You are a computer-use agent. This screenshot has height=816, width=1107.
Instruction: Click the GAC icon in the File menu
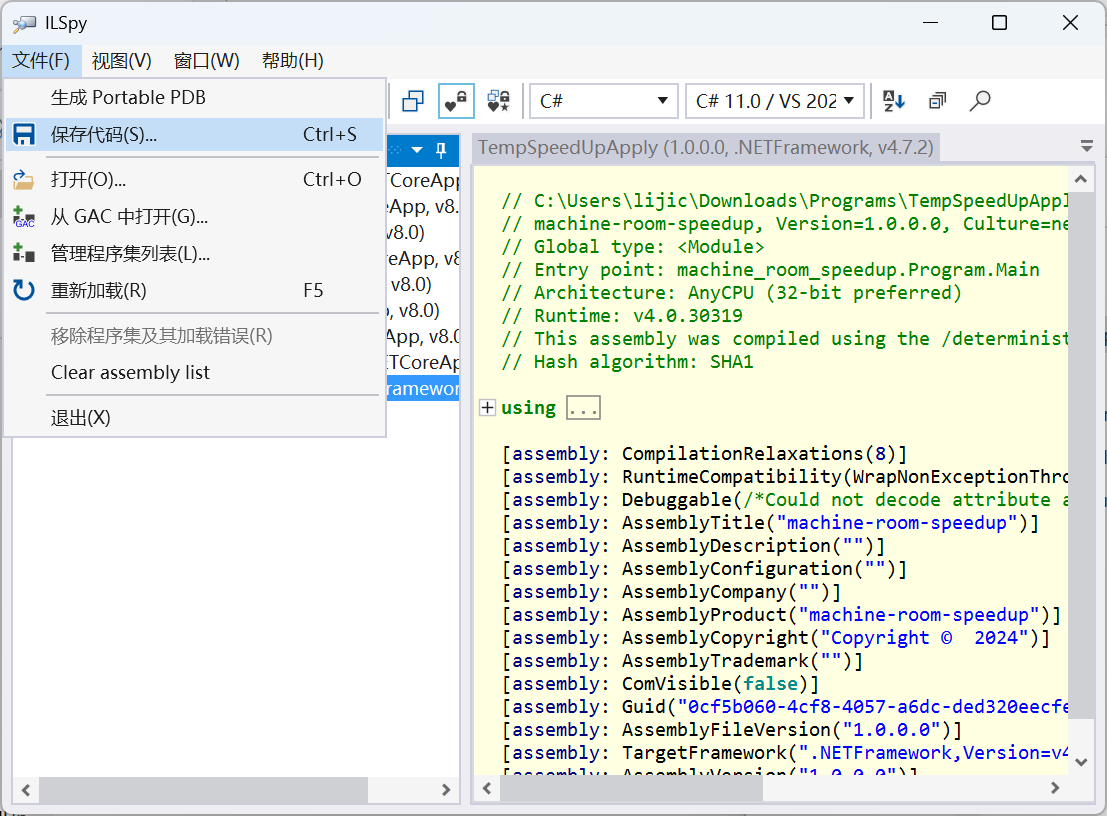24,217
